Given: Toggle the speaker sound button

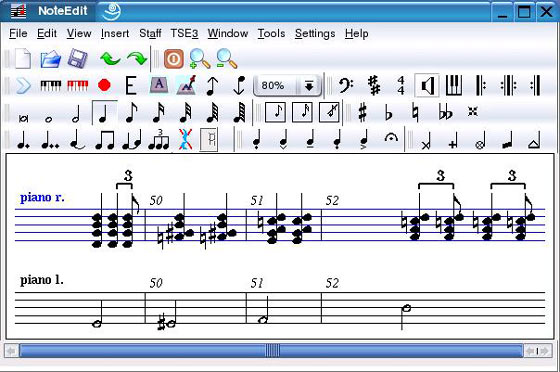Looking at the screenshot, I should (427, 86).
